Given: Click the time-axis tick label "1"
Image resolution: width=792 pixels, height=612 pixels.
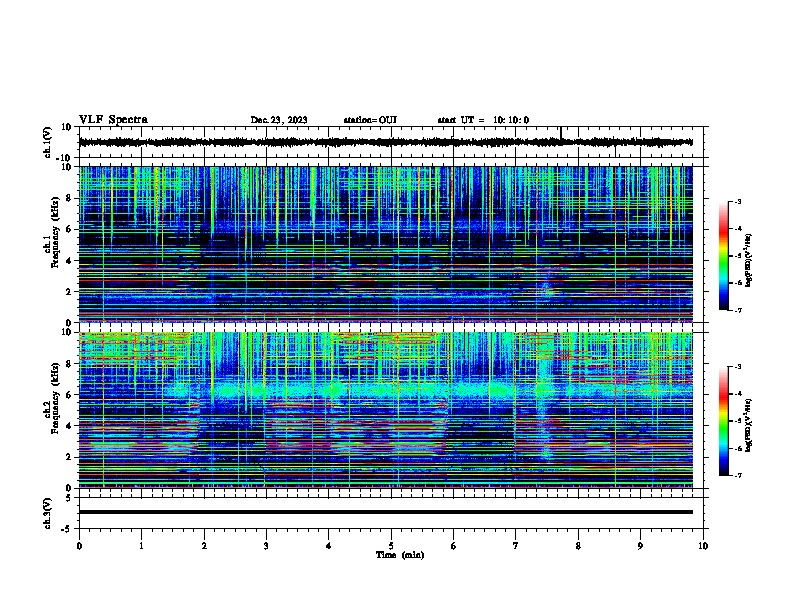Looking at the screenshot, I should [x=141, y=546].
